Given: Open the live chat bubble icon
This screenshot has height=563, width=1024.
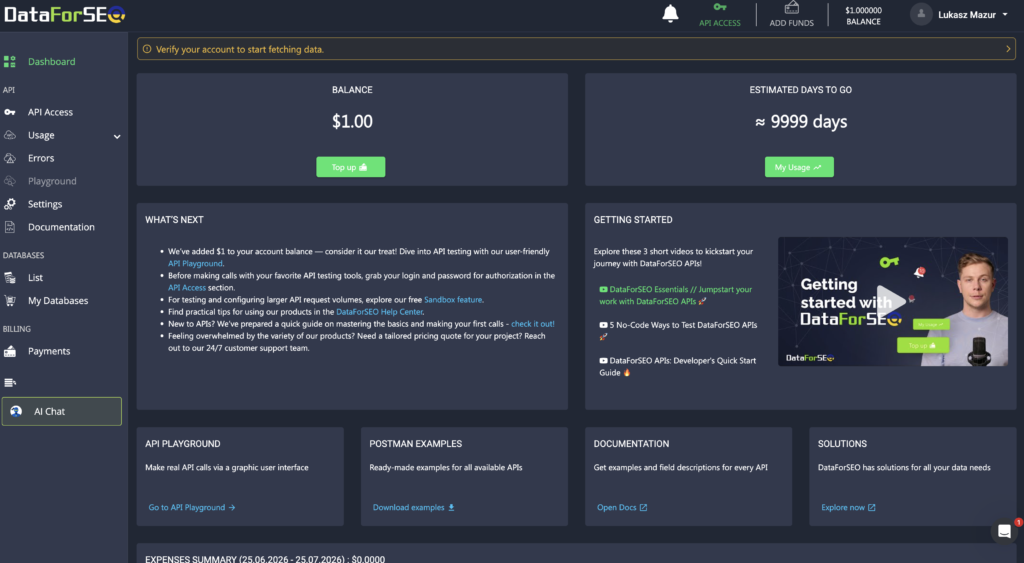Looking at the screenshot, I should tap(1004, 532).
